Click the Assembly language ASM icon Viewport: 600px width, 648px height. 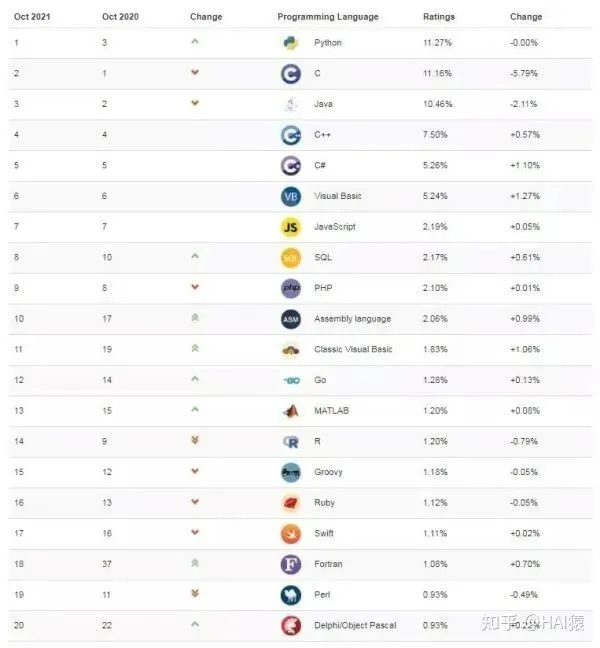click(290, 319)
